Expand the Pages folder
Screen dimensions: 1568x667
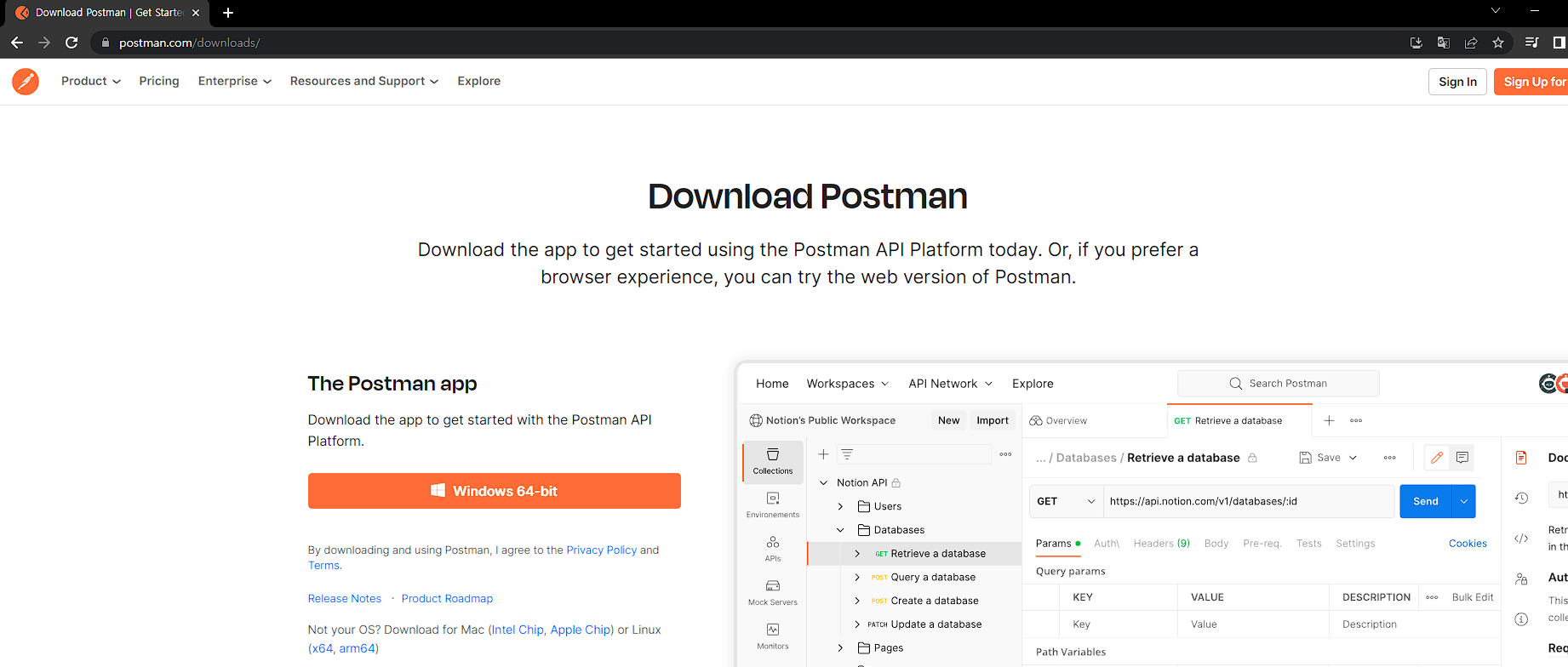(840, 648)
